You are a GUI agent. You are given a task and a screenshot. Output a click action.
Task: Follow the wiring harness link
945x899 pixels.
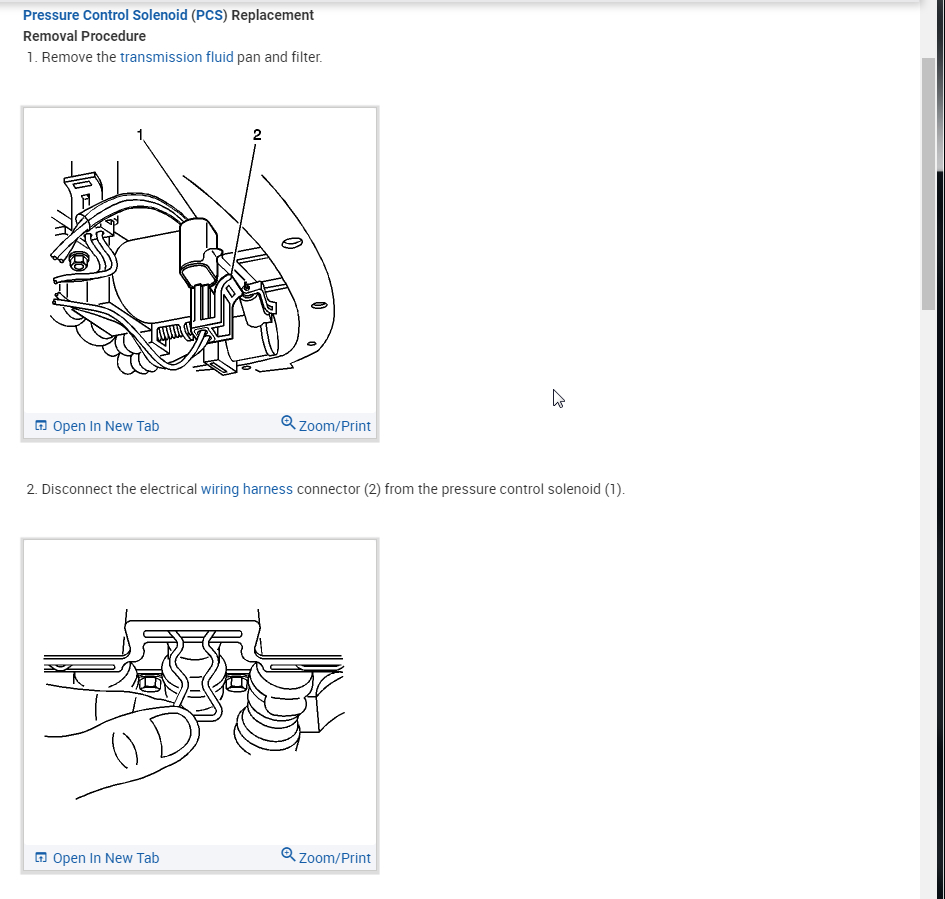point(246,489)
